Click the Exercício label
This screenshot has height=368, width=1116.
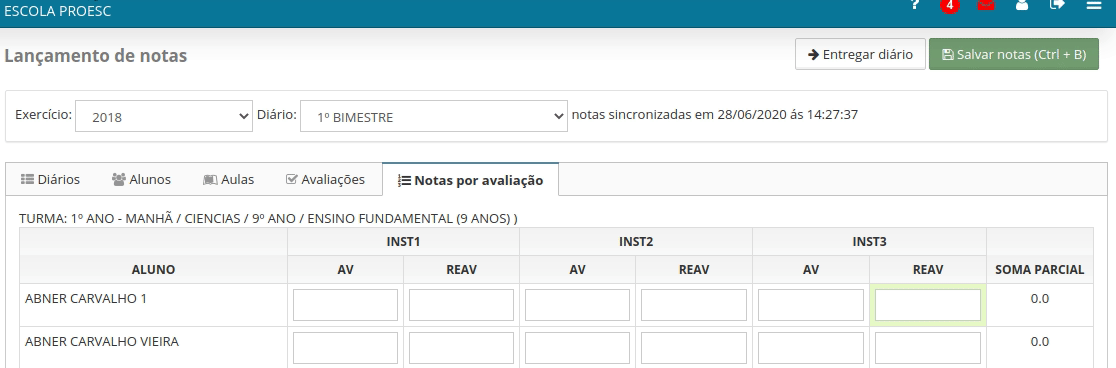43,114
